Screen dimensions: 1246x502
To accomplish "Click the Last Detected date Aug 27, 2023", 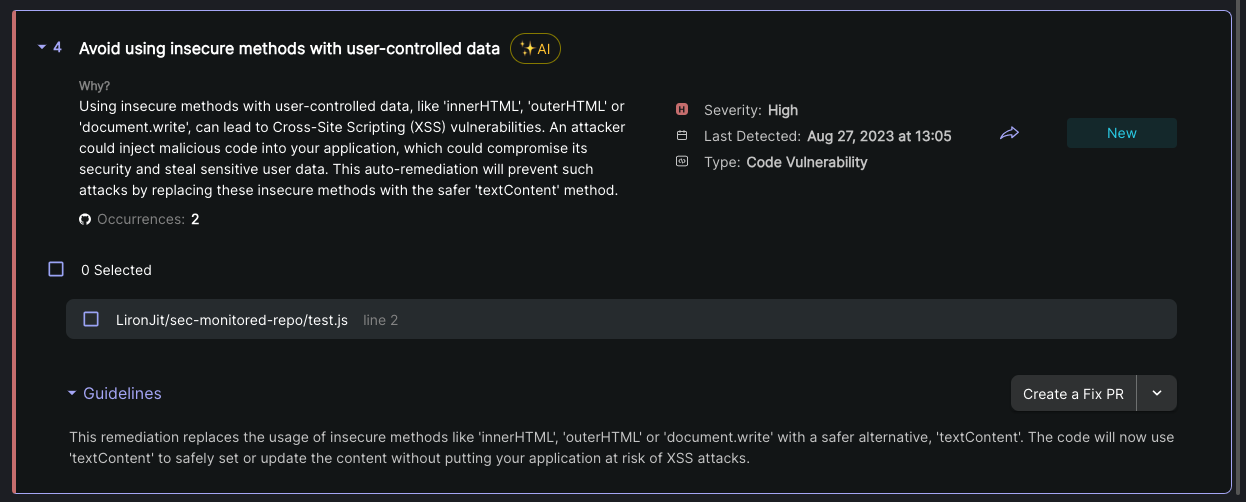I will (x=879, y=136).
